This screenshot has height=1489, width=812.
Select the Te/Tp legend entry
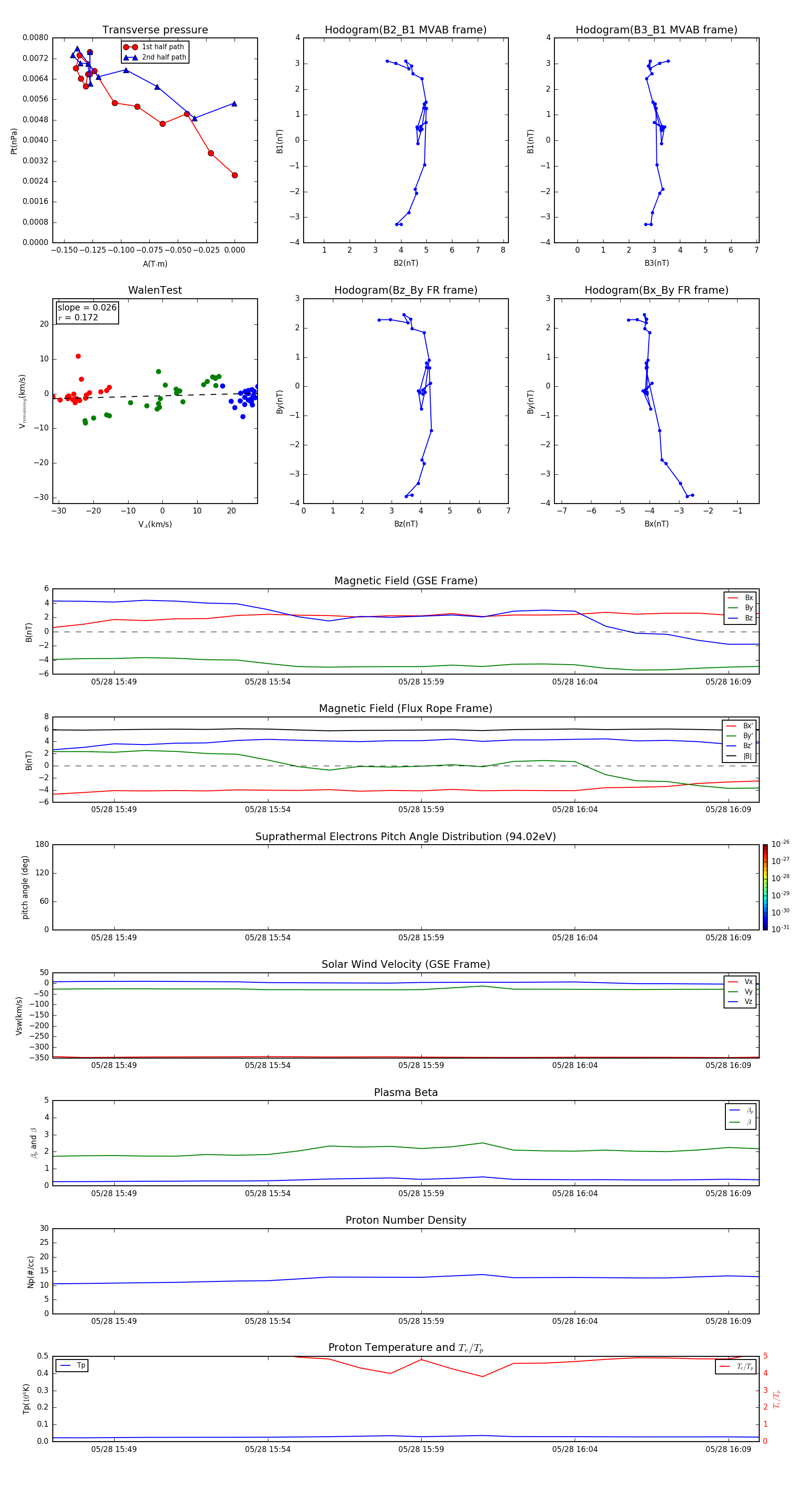pos(736,1366)
